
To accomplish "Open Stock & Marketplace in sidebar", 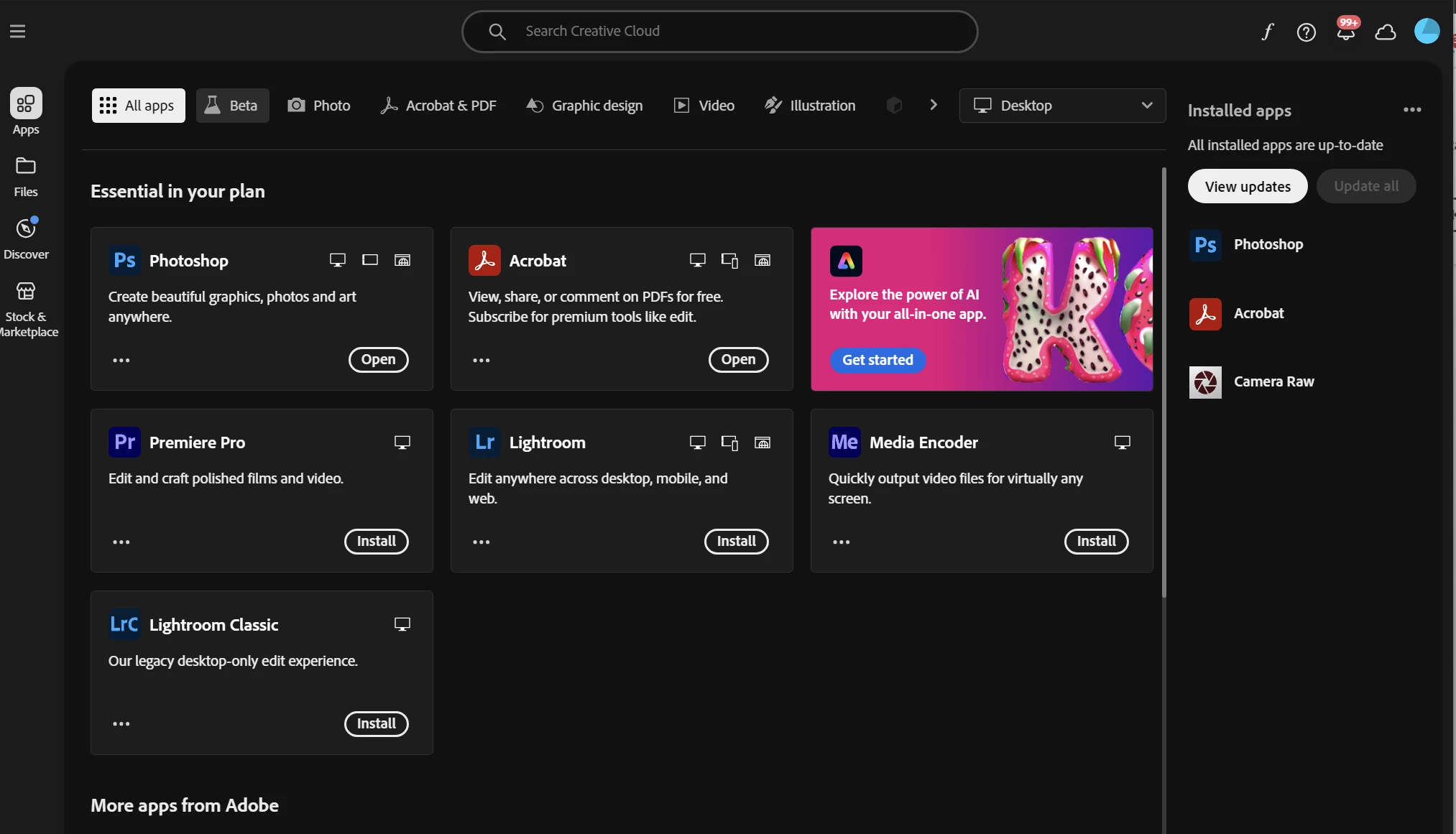I will click(26, 309).
